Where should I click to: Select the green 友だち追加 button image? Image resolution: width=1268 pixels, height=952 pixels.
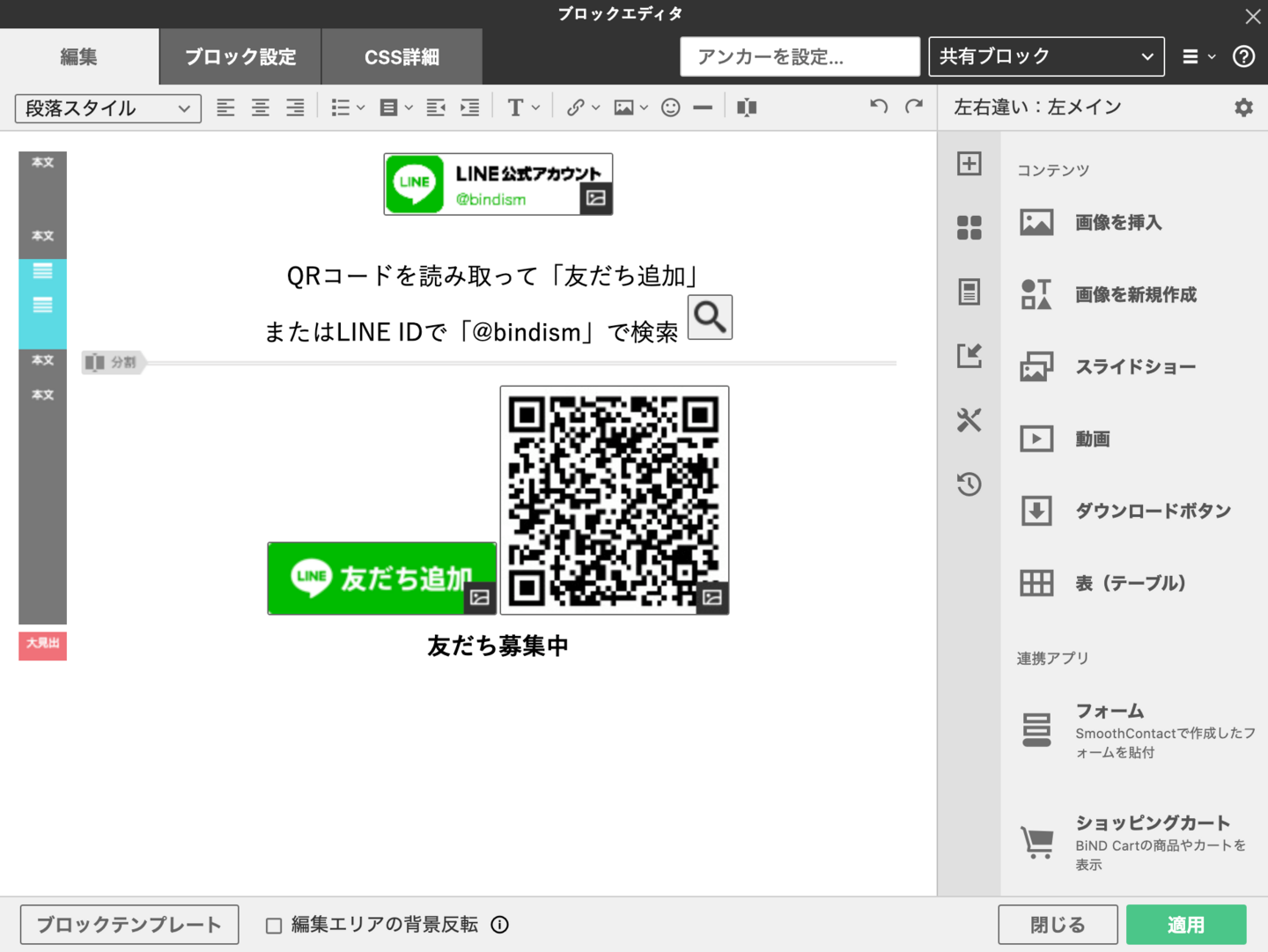tap(381, 578)
